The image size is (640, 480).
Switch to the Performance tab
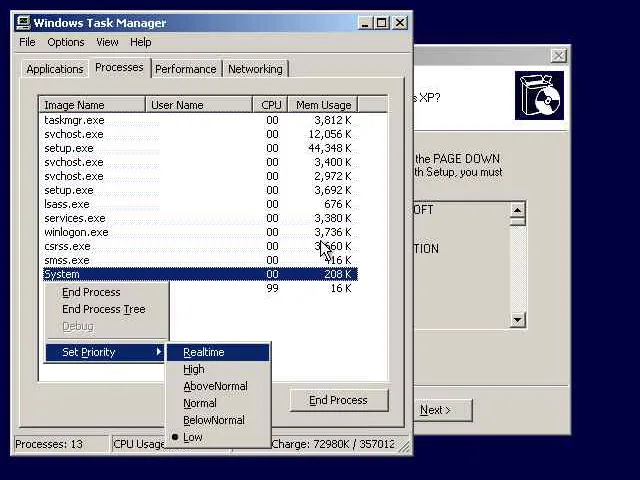pos(186,69)
